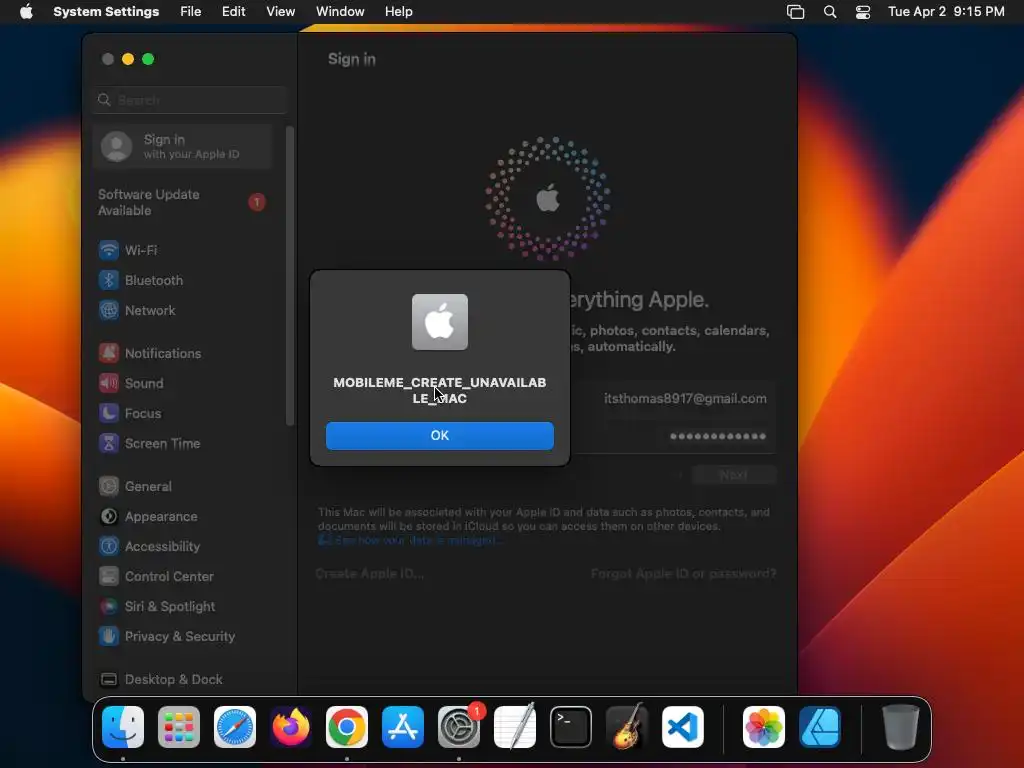Click Forgot Apple ID or password link

(x=684, y=573)
